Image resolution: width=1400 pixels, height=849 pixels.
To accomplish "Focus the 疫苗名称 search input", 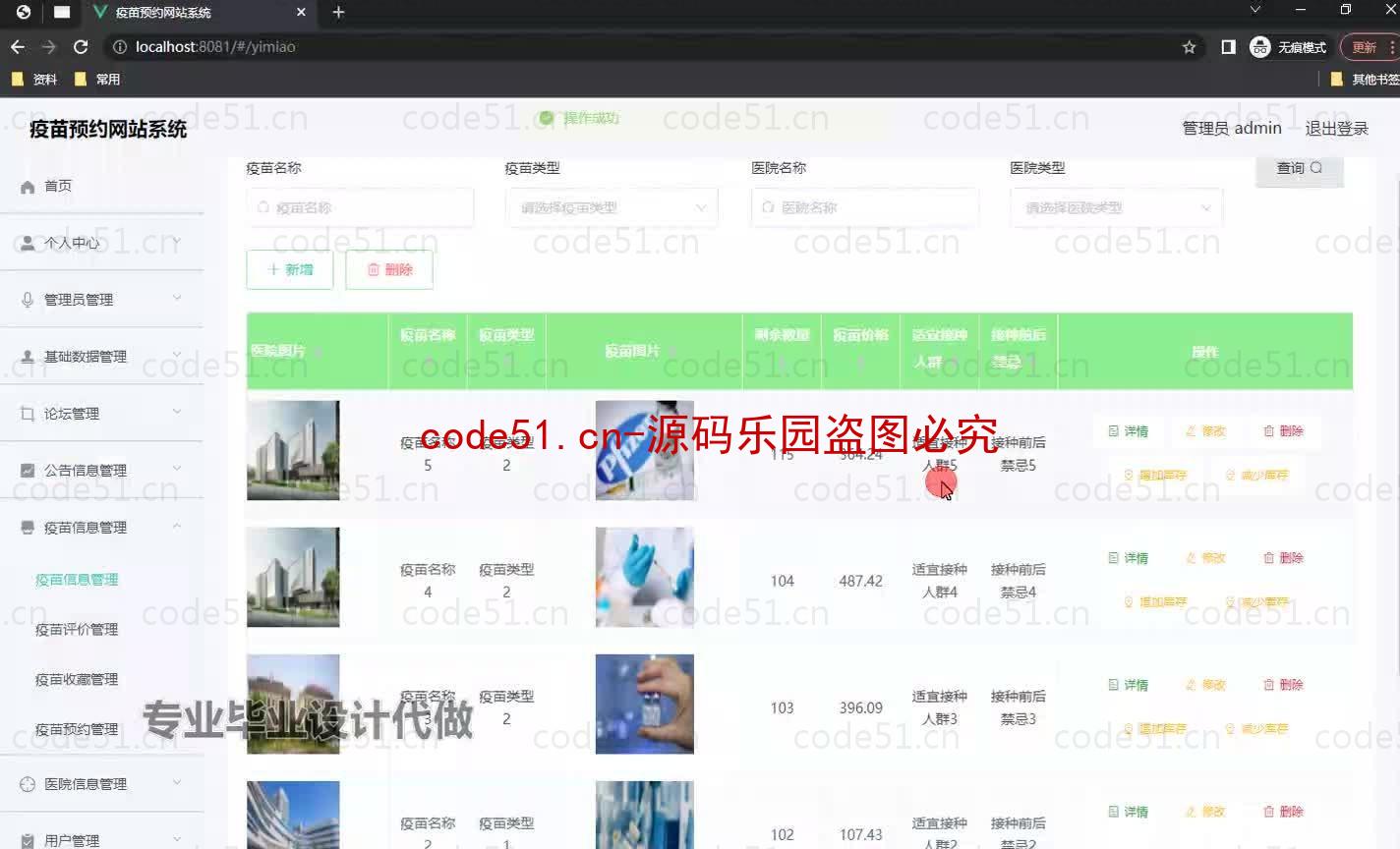I will (x=360, y=208).
